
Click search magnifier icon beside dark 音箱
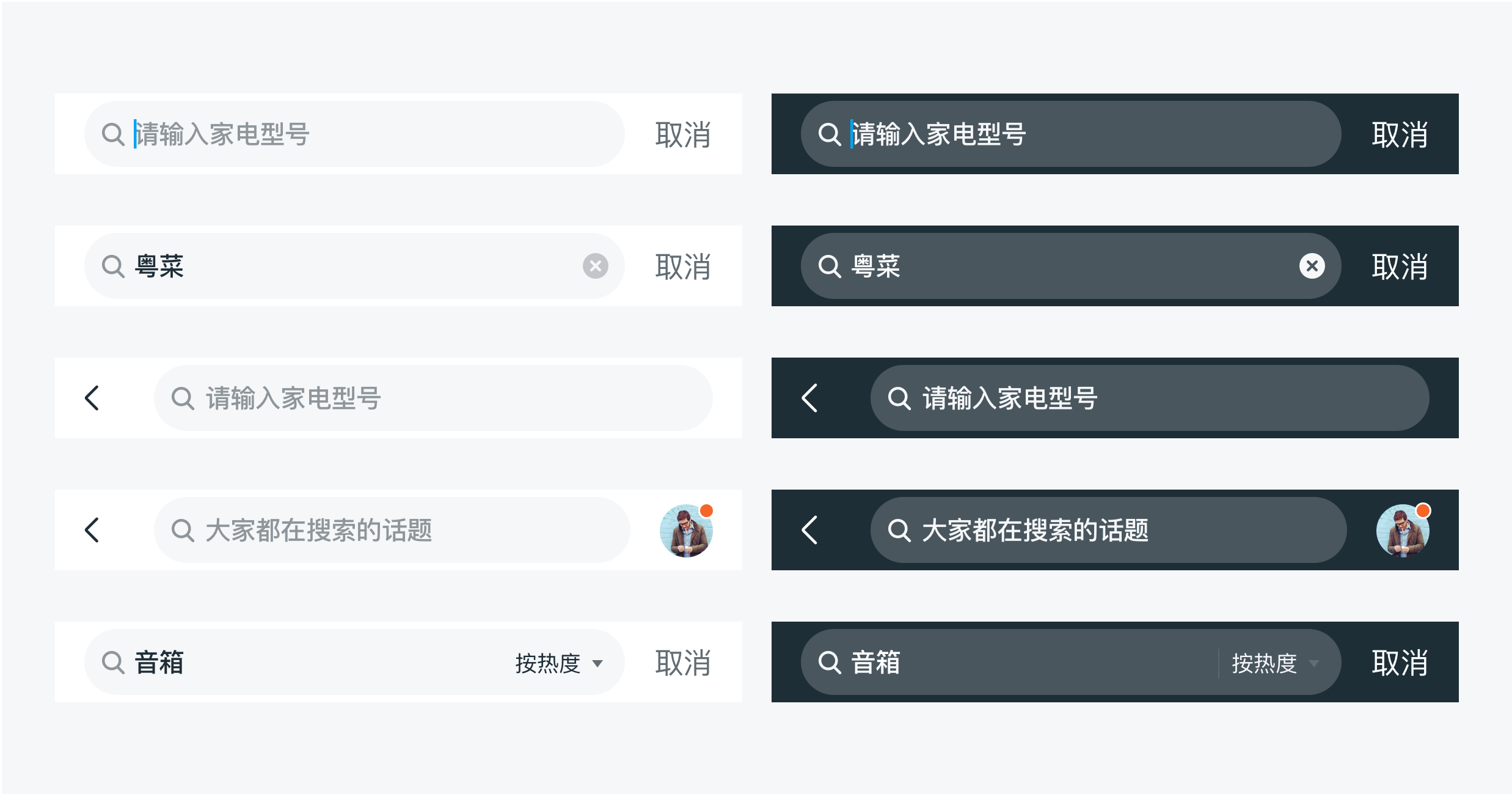[830, 662]
